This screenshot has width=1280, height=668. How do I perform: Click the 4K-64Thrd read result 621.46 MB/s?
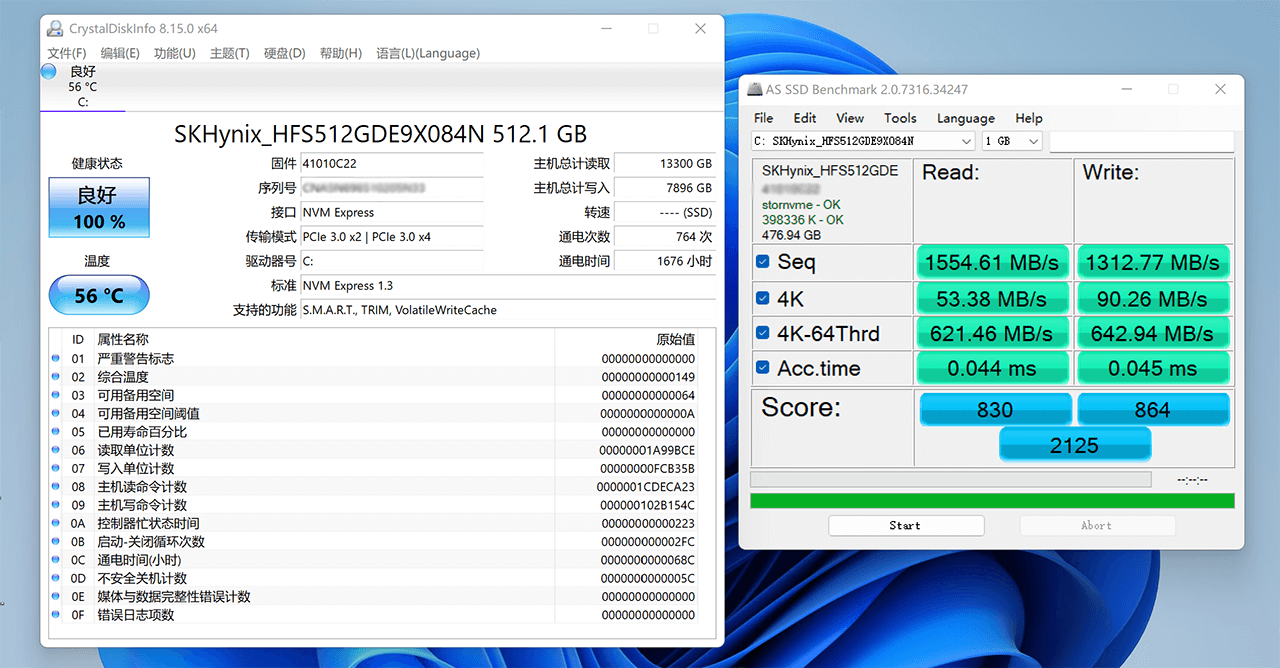click(992, 333)
